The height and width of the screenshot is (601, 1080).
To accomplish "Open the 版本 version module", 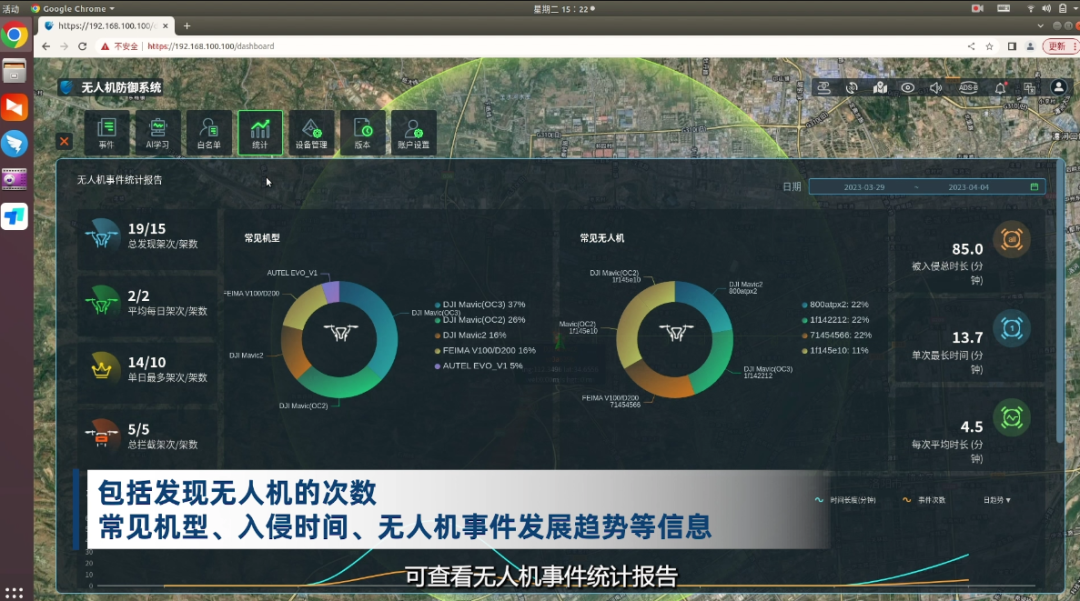I will [x=362, y=132].
